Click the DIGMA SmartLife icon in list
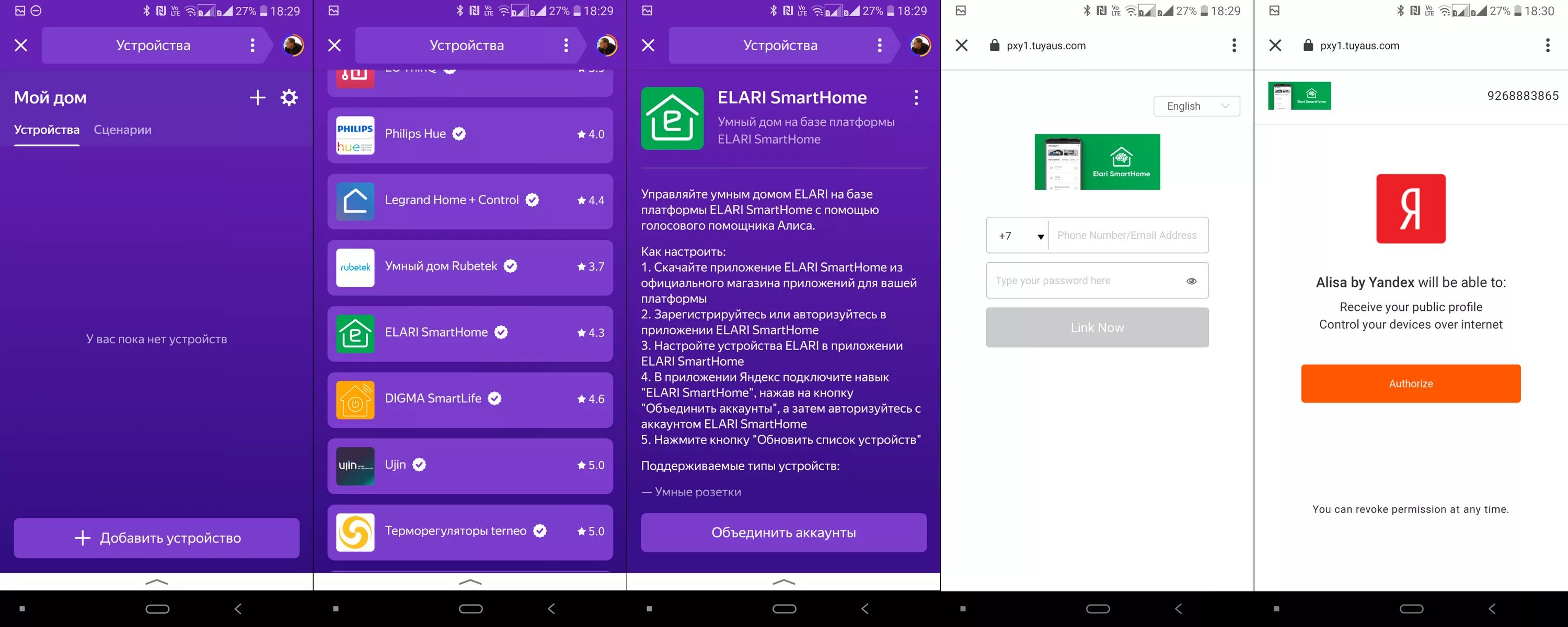Screen dimensions: 1568x627 pos(355,398)
